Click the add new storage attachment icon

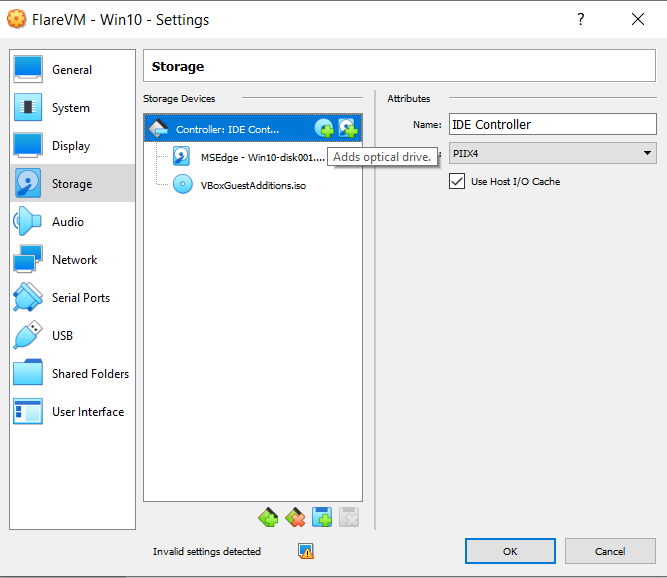[x=322, y=517]
